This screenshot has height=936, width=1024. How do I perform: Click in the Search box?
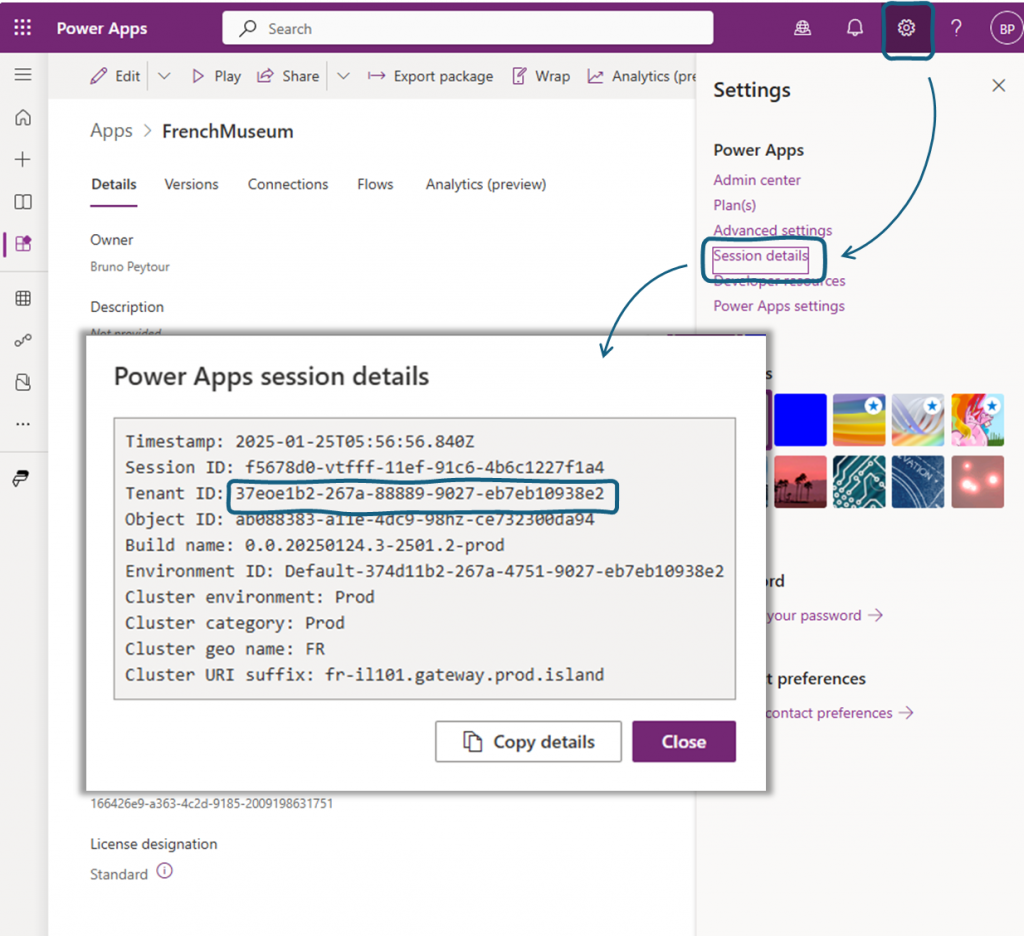pyautogui.click(x=467, y=29)
